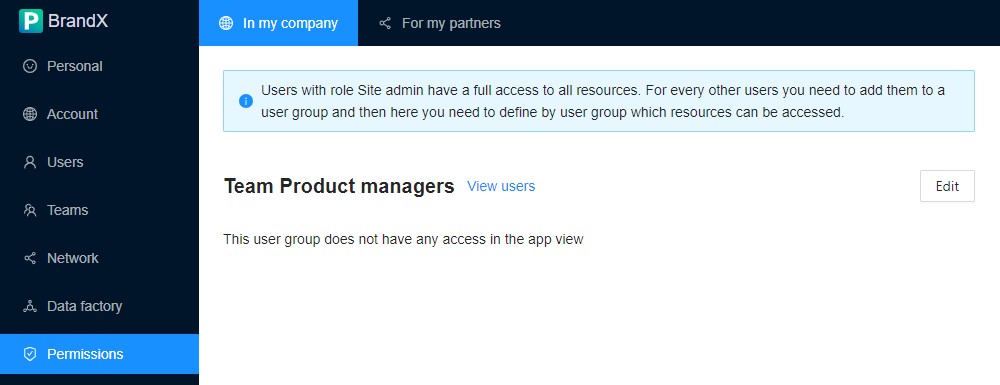1000x385 pixels.
Task: Click the BrandX logo icon
Action: coord(31,21)
